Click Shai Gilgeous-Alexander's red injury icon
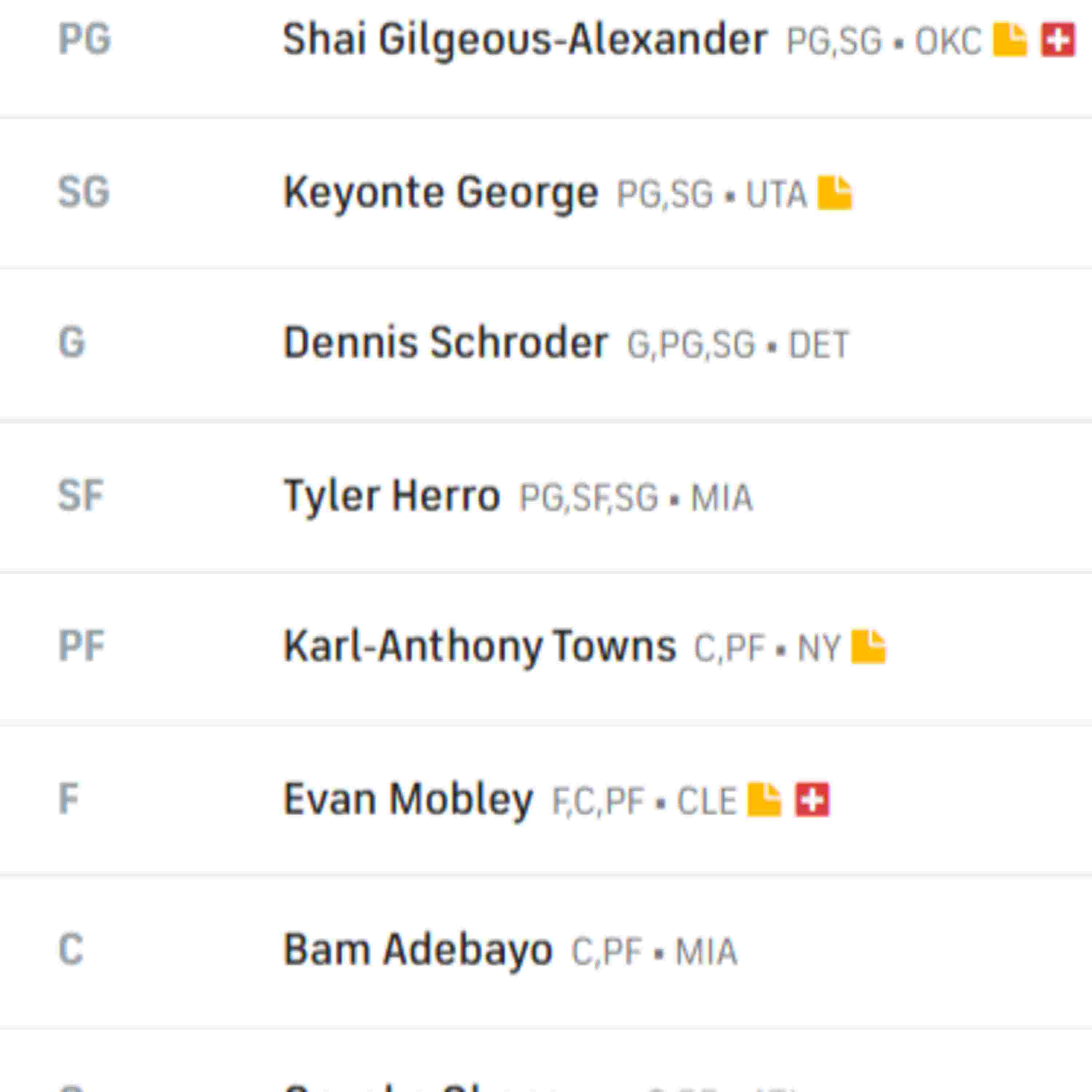The height and width of the screenshot is (1092, 1092). [1057, 40]
